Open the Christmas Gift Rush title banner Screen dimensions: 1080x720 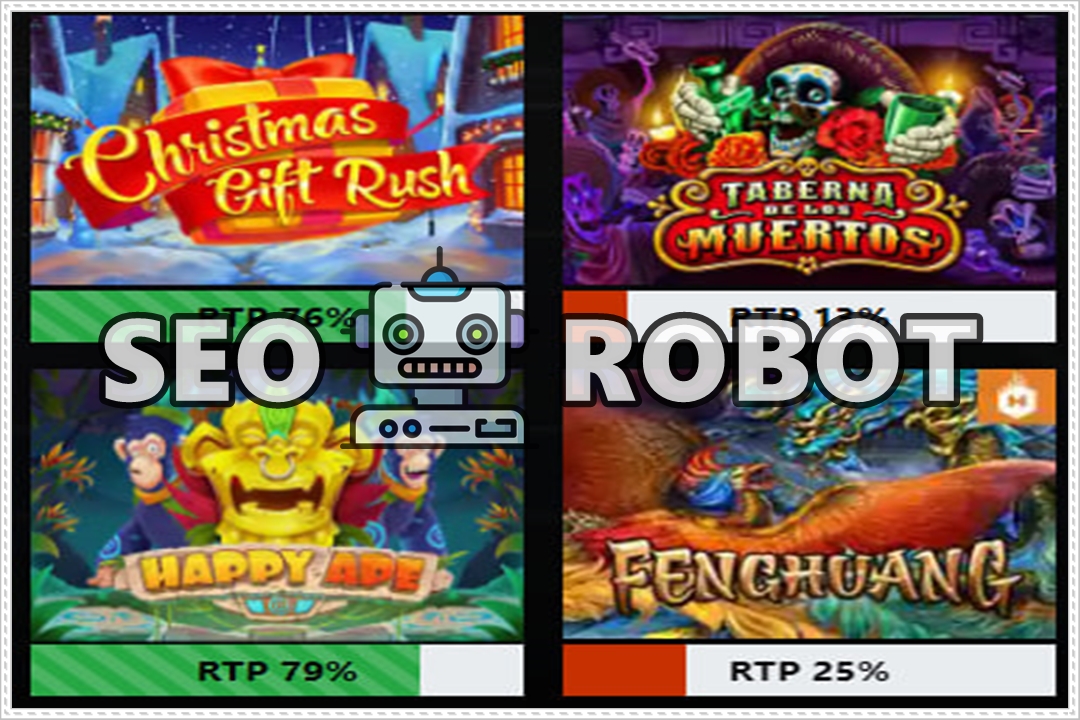coord(276,165)
